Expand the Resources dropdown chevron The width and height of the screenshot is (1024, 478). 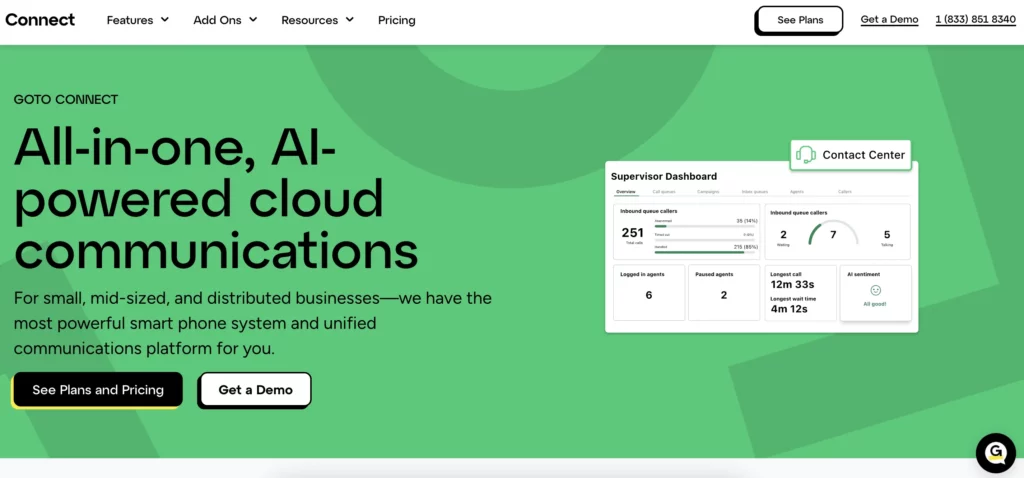point(349,20)
